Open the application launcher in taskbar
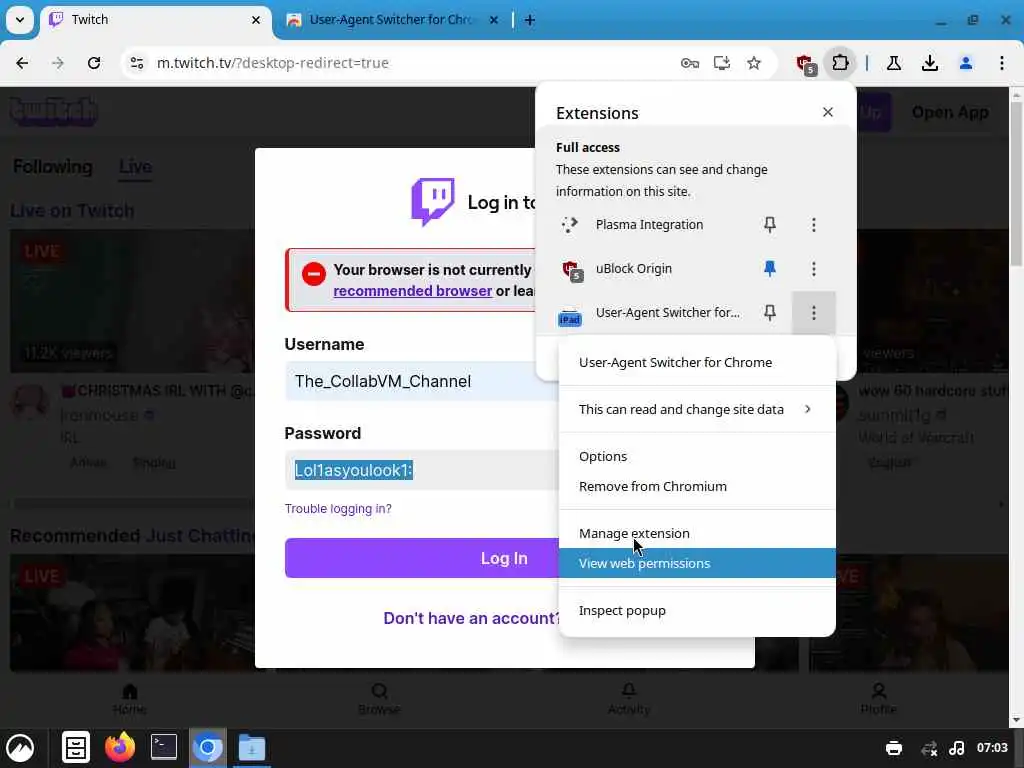The height and width of the screenshot is (768, 1024). (20, 748)
